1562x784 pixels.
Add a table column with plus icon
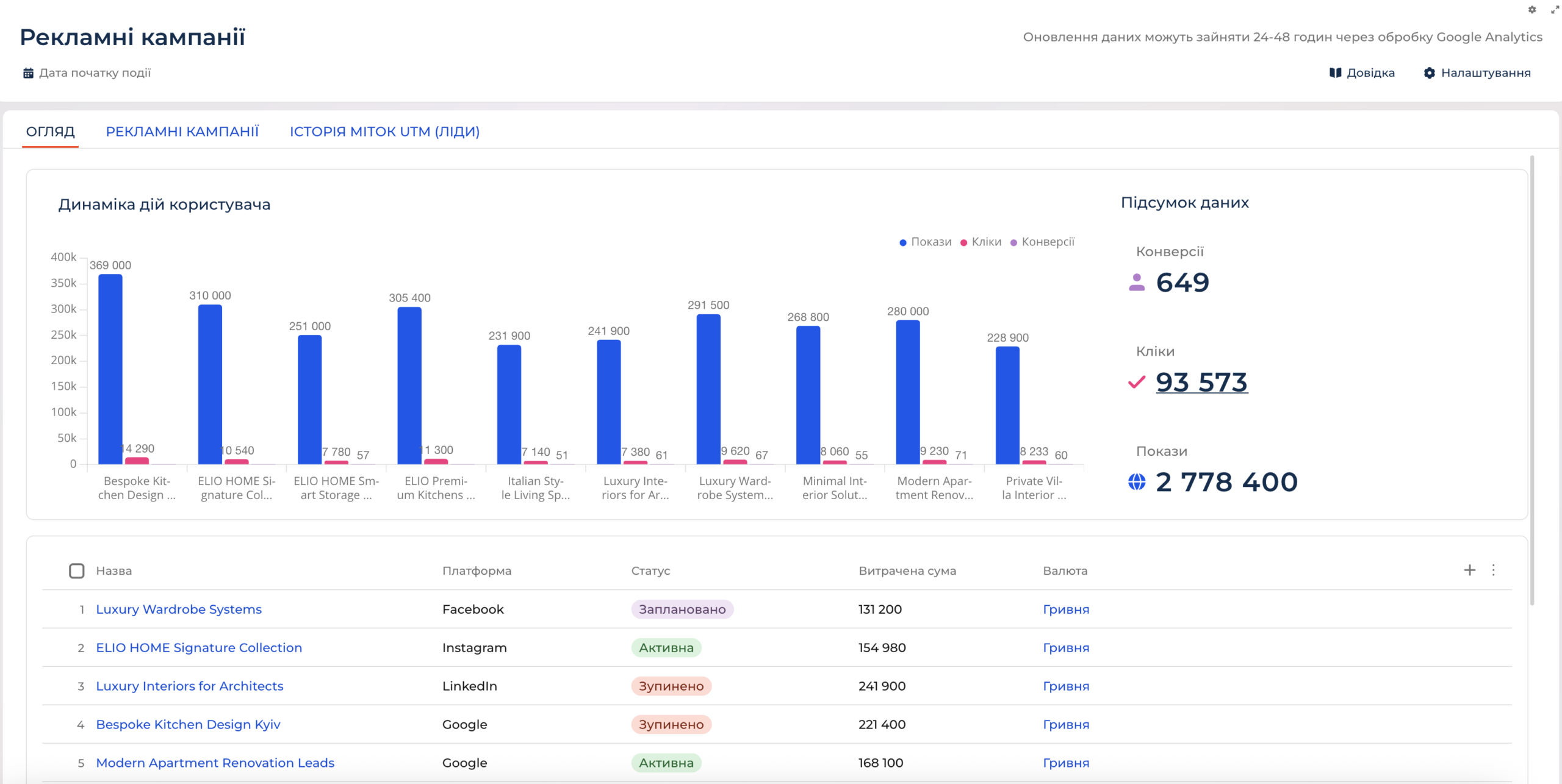point(1469,570)
